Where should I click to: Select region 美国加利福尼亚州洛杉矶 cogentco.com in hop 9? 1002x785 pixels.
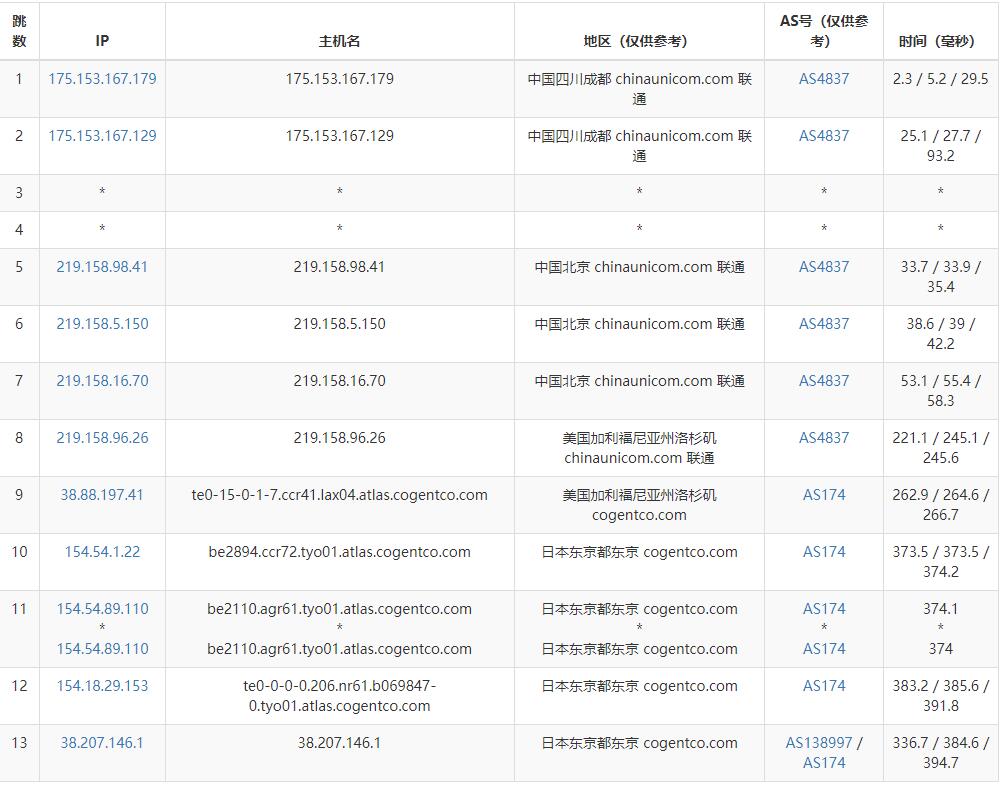click(639, 504)
